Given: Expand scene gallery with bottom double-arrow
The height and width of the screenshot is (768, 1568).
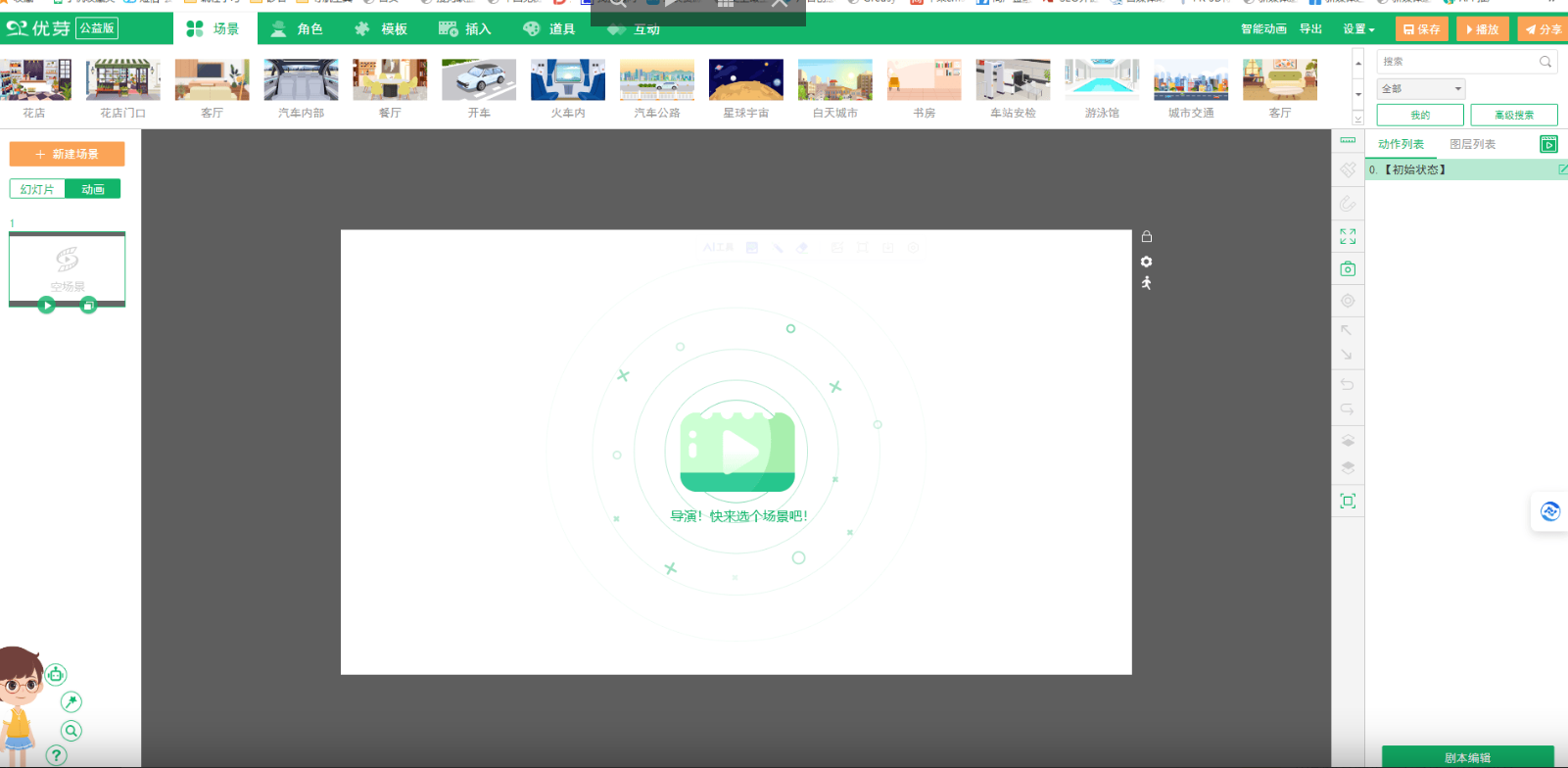Looking at the screenshot, I should [1357, 119].
